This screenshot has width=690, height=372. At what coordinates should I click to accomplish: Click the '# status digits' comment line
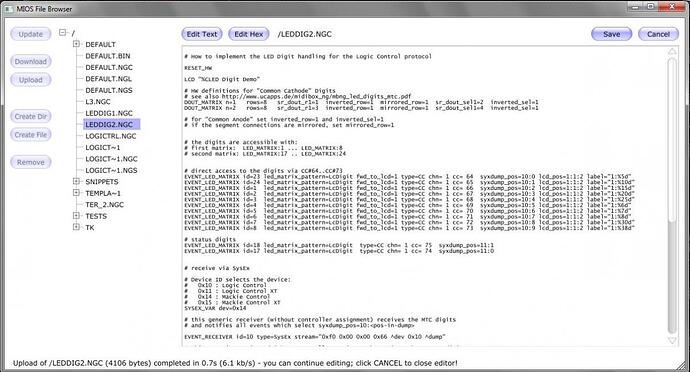[x=210, y=239]
